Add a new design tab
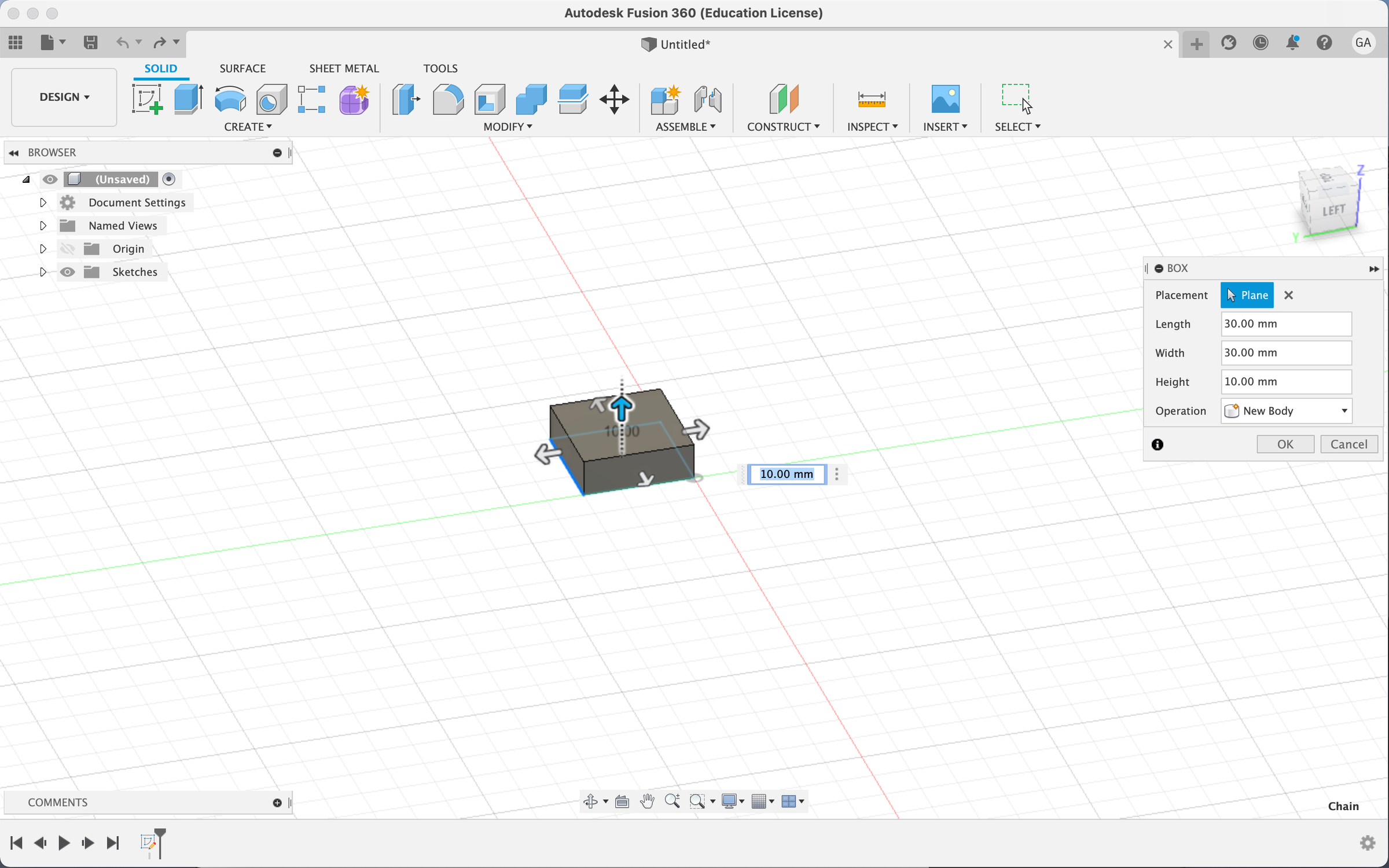Image resolution: width=1389 pixels, height=868 pixels. coord(1196,43)
